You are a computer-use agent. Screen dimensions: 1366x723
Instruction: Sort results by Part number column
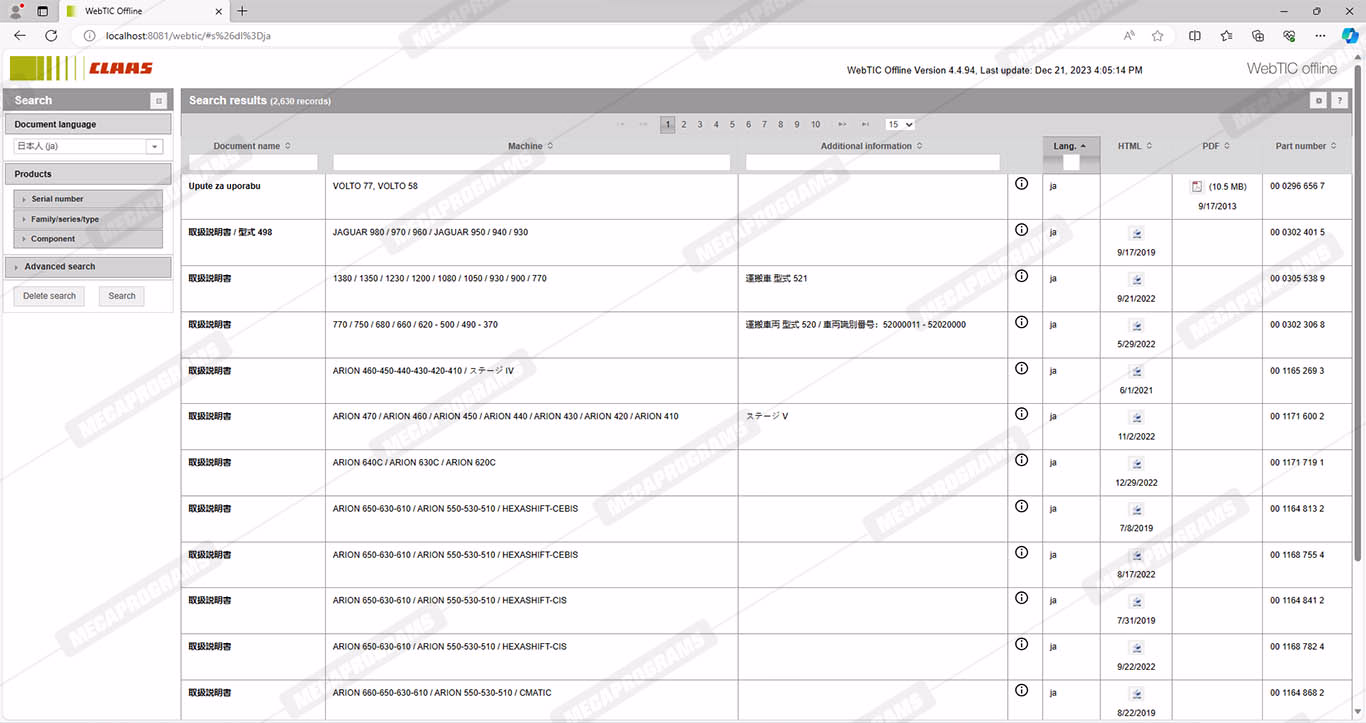coord(1306,146)
